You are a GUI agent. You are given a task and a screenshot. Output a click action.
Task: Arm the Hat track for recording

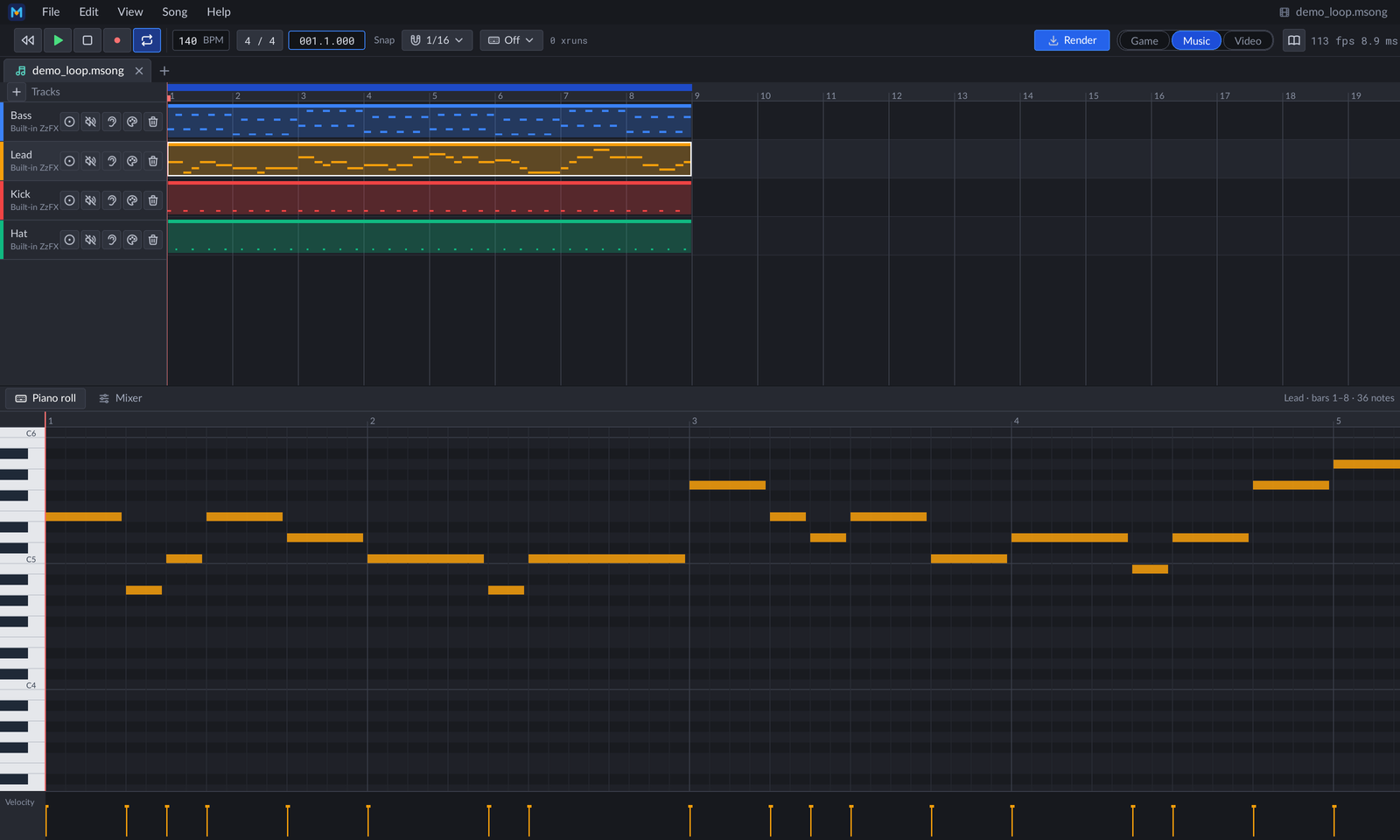(70, 240)
